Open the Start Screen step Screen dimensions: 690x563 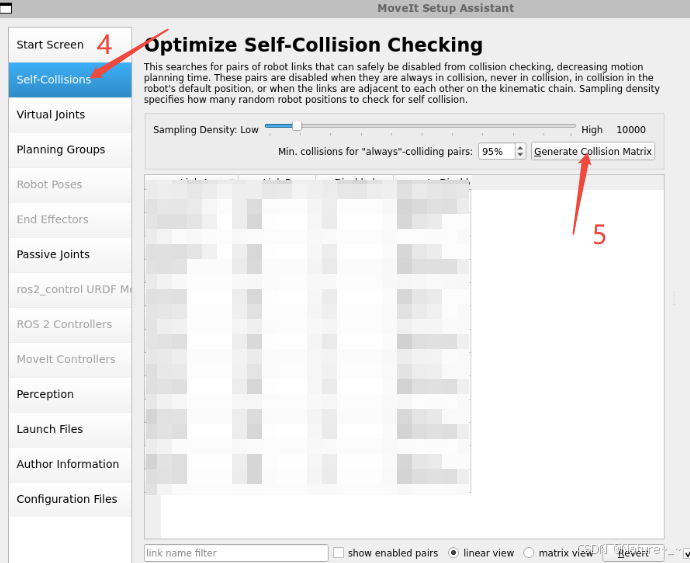click(x=70, y=45)
